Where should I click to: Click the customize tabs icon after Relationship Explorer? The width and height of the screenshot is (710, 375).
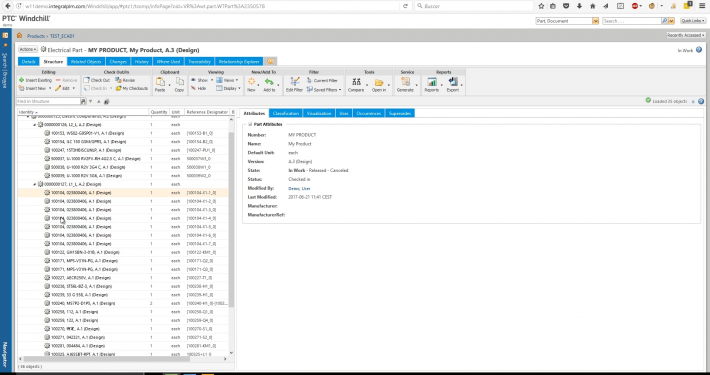pos(270,62)
